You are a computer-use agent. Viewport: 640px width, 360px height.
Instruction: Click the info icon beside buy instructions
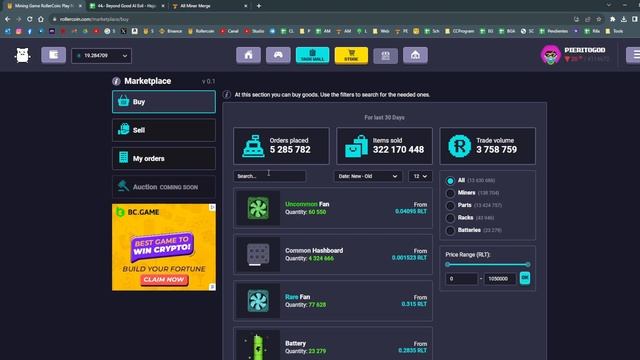[x=227, y=95]
